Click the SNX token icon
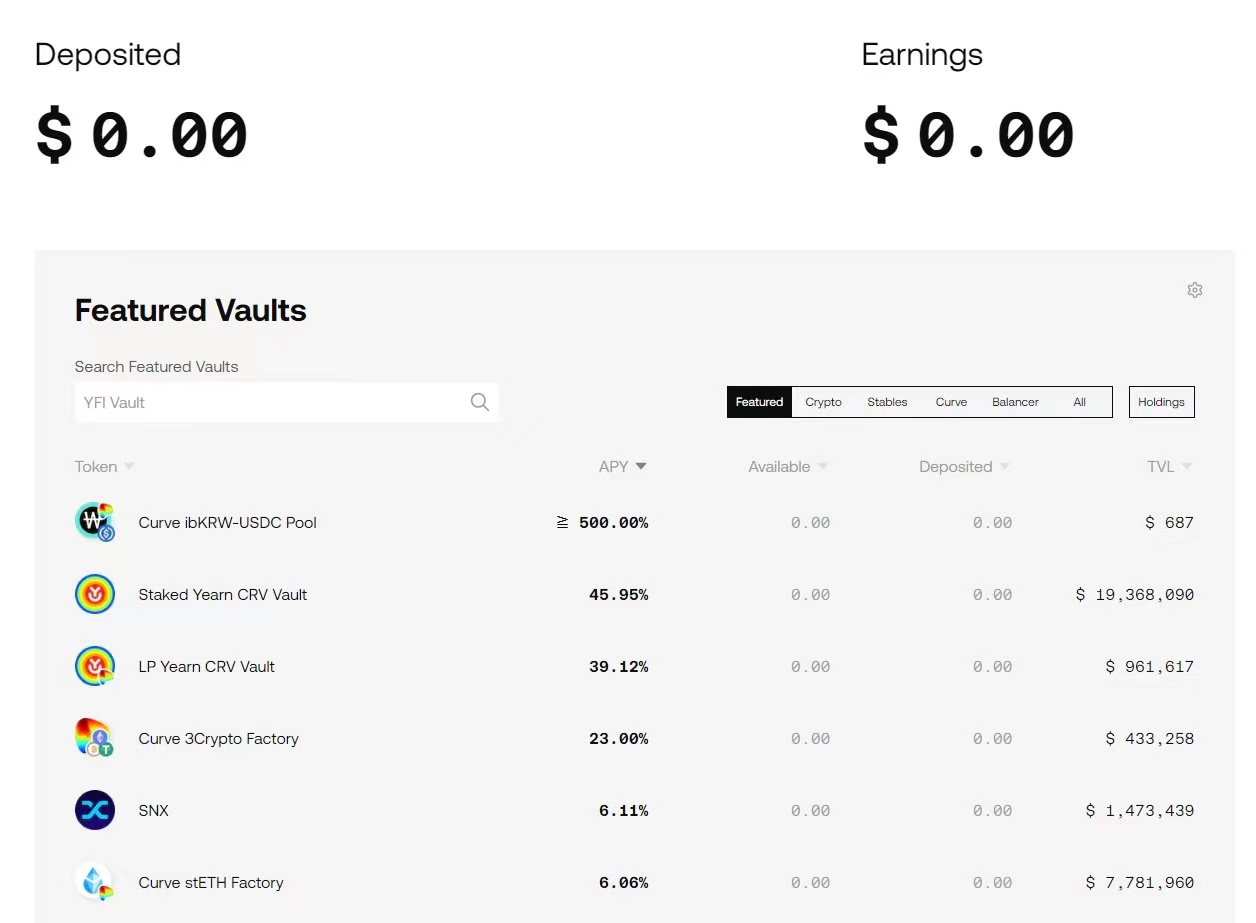 [95, 810]
